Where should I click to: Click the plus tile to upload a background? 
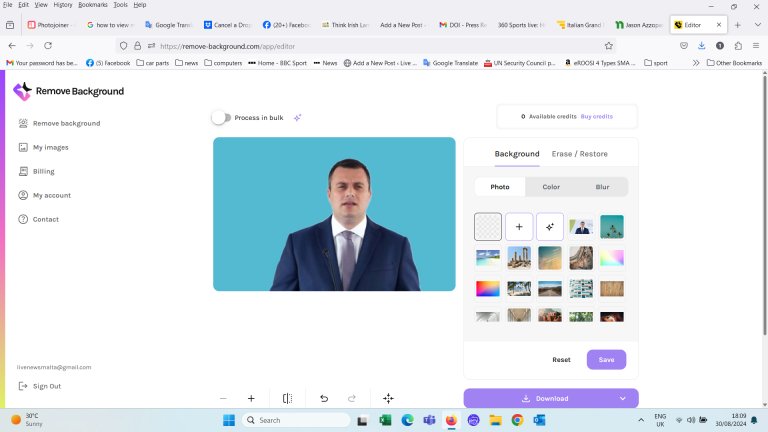pos(519,227)
